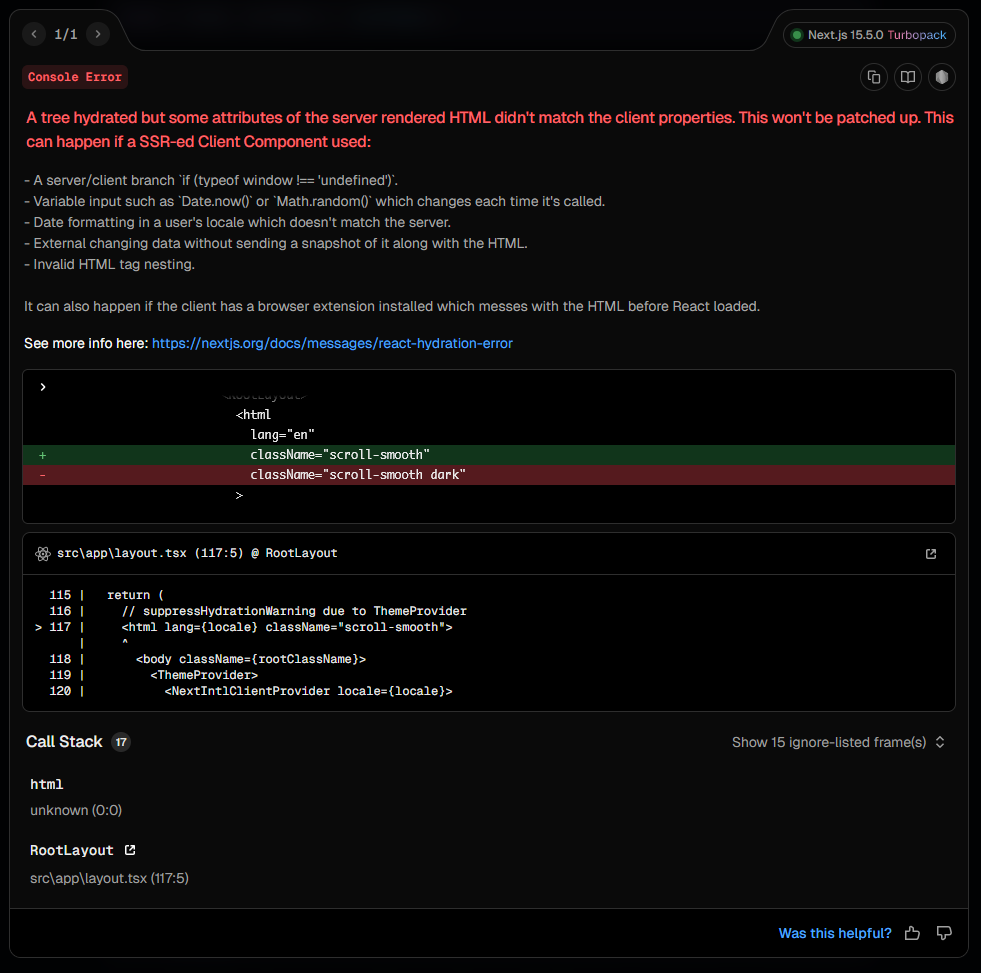Viewport: 981px width, 973px height.
Task: Select the html call stack frame
Action: [x=46, y=784]
